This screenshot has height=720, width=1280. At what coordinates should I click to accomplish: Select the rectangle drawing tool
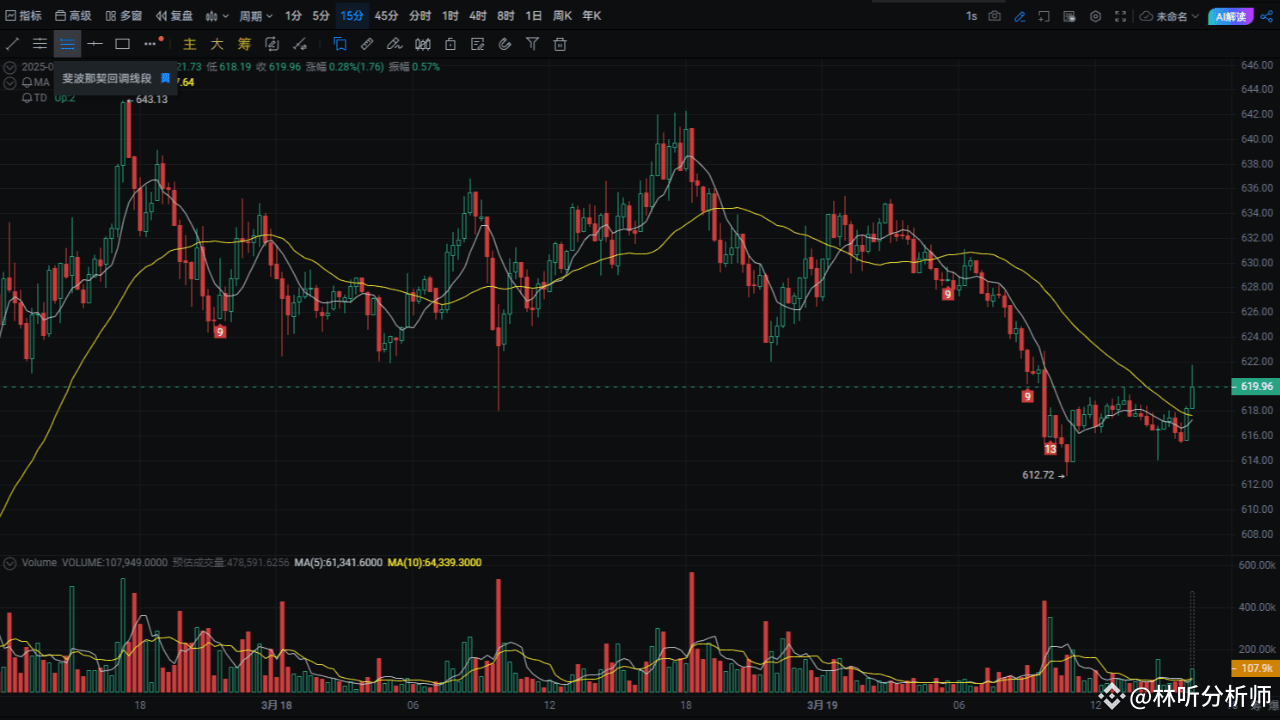tap(122, 43)
